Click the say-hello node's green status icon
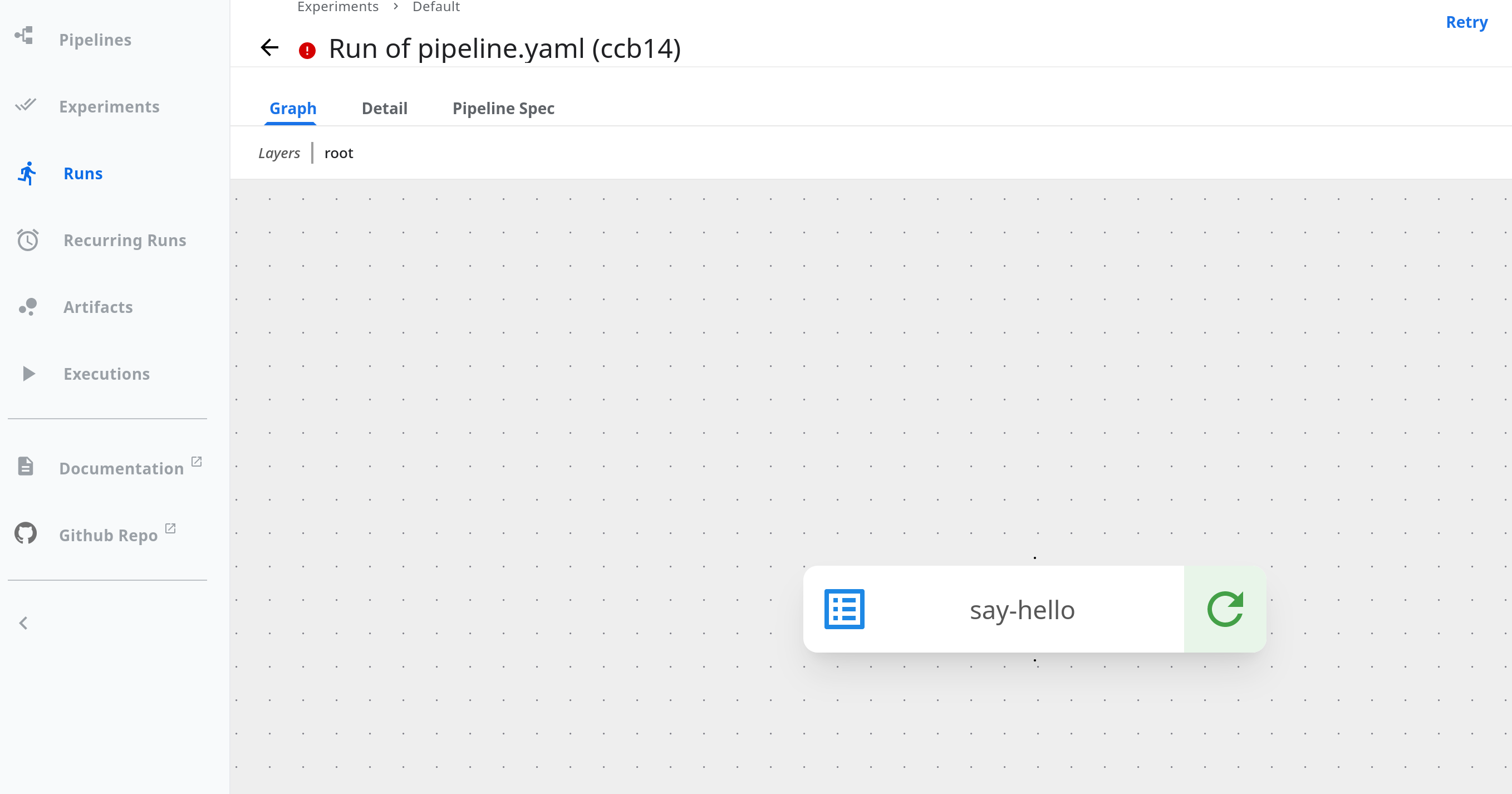The image size is (1512, 794). 1225,609
